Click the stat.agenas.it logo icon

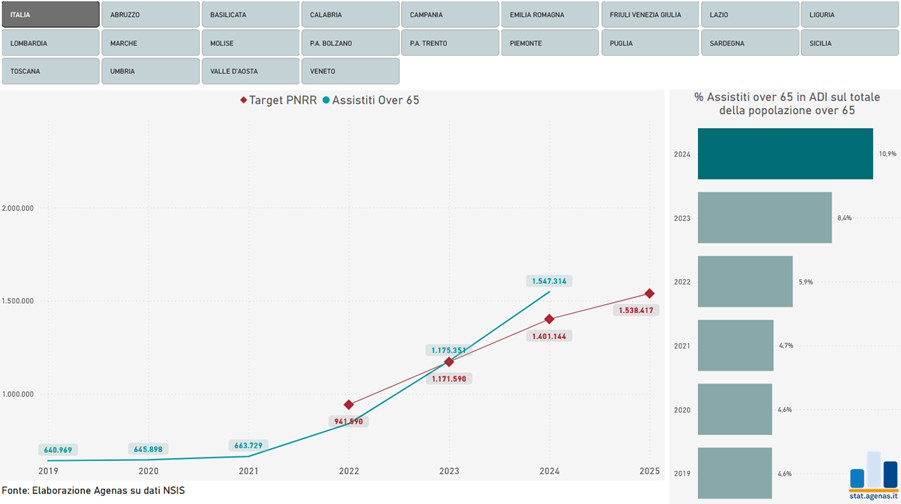[873, 470]
